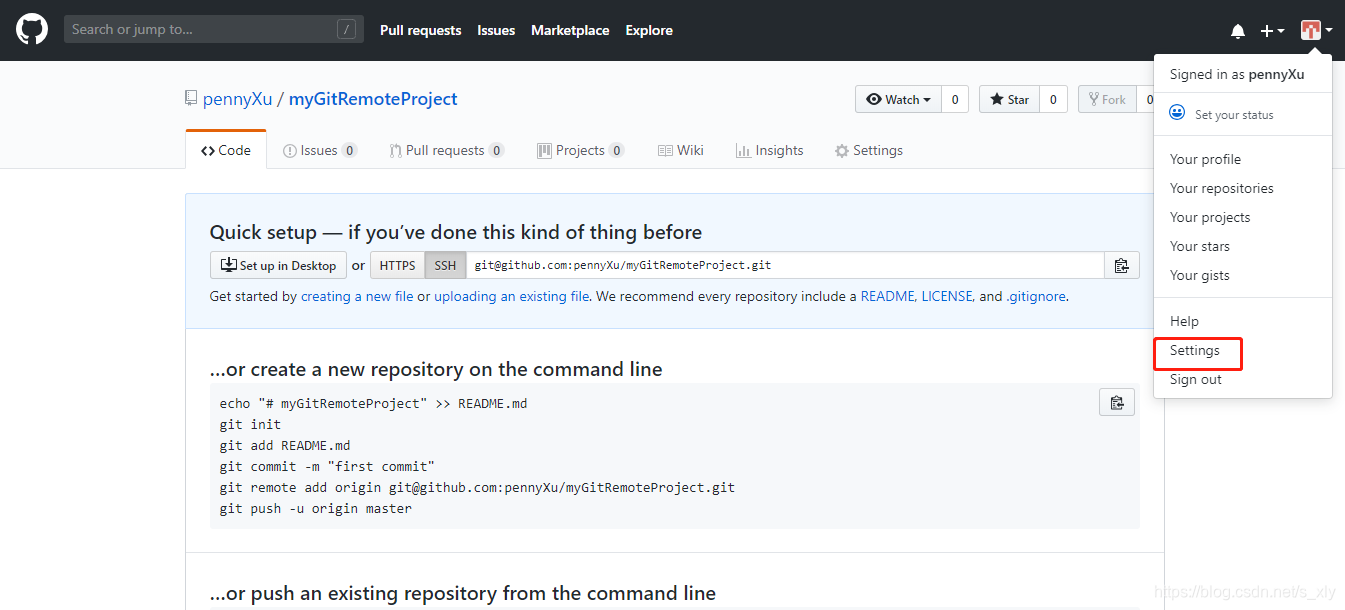Switch to the Projects tab
This screenshot has width=1345, height=610.
[x=581, y=150]
